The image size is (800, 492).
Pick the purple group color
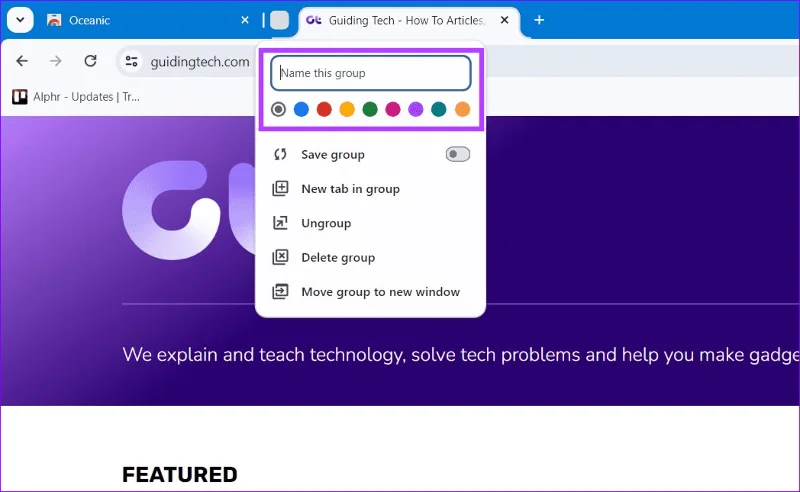[x=416, y=109]
